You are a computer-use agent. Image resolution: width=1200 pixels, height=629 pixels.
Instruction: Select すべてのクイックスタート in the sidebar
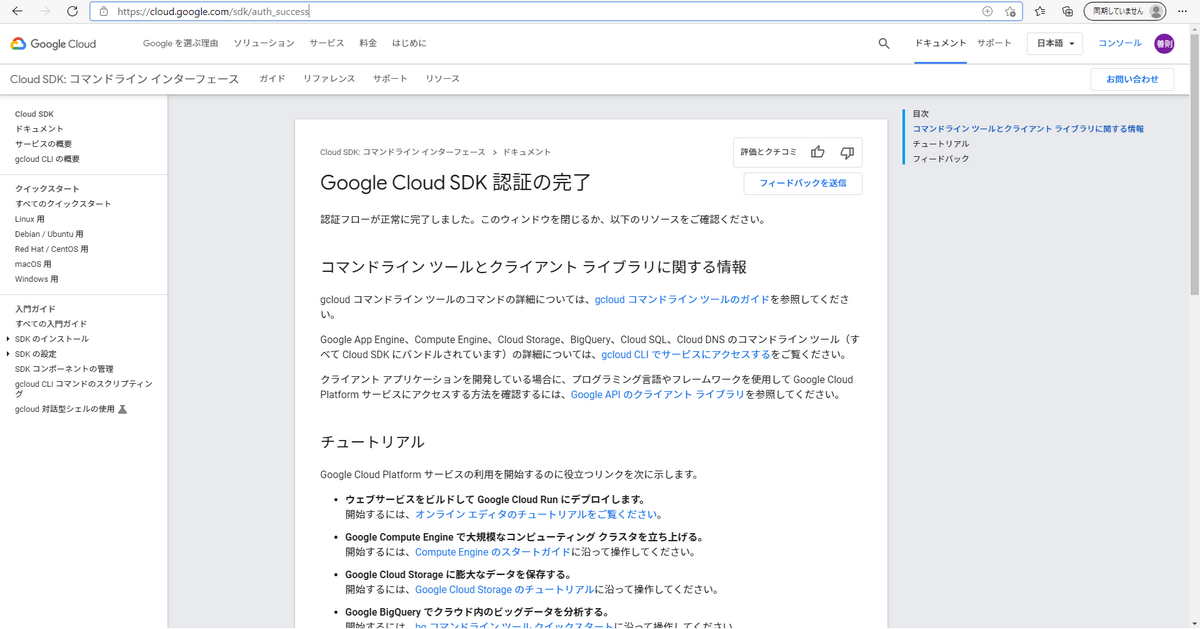pyautogui.click(x=63, y=204)
